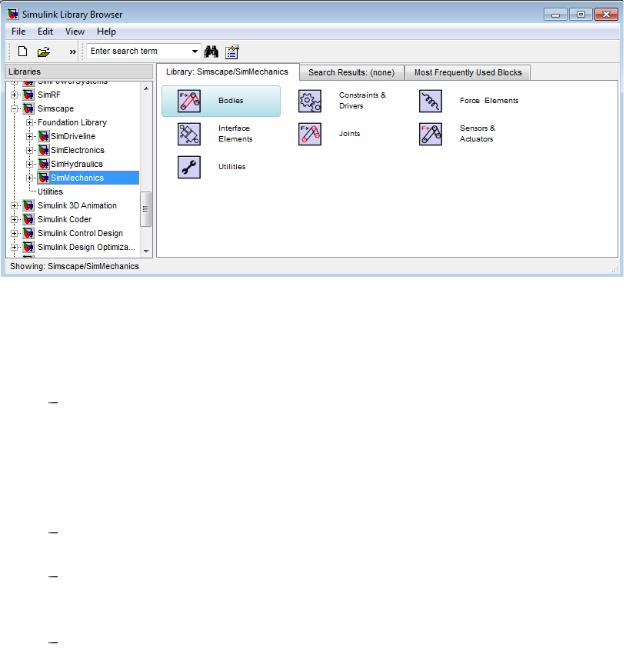Expand the SimDriveline node

pyautogui.click(x=30, y=136)
